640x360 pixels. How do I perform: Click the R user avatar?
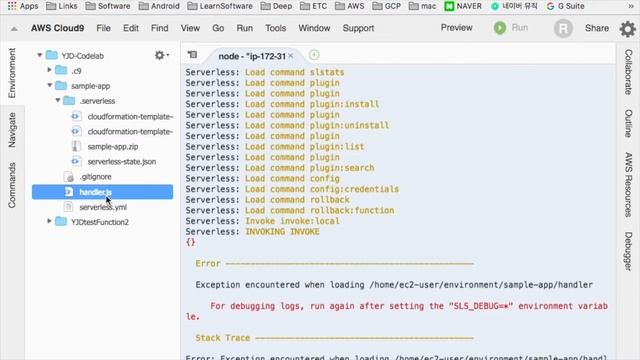point(563,28)
